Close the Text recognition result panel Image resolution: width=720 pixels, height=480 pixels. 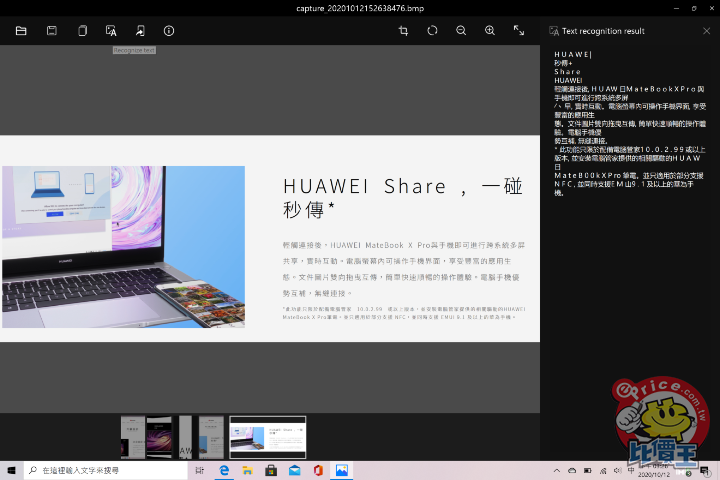[x=706, y=31]
